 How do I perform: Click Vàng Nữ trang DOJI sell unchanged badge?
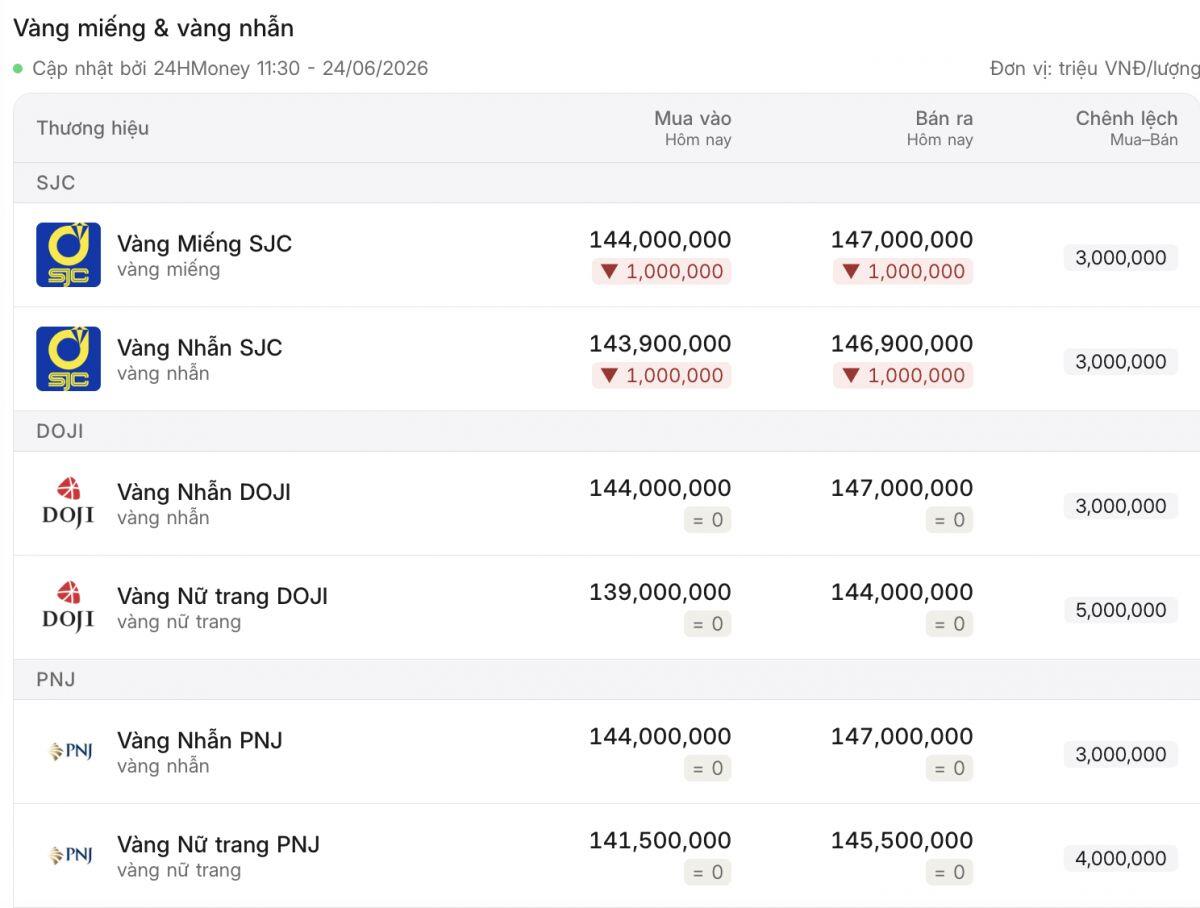950,624
